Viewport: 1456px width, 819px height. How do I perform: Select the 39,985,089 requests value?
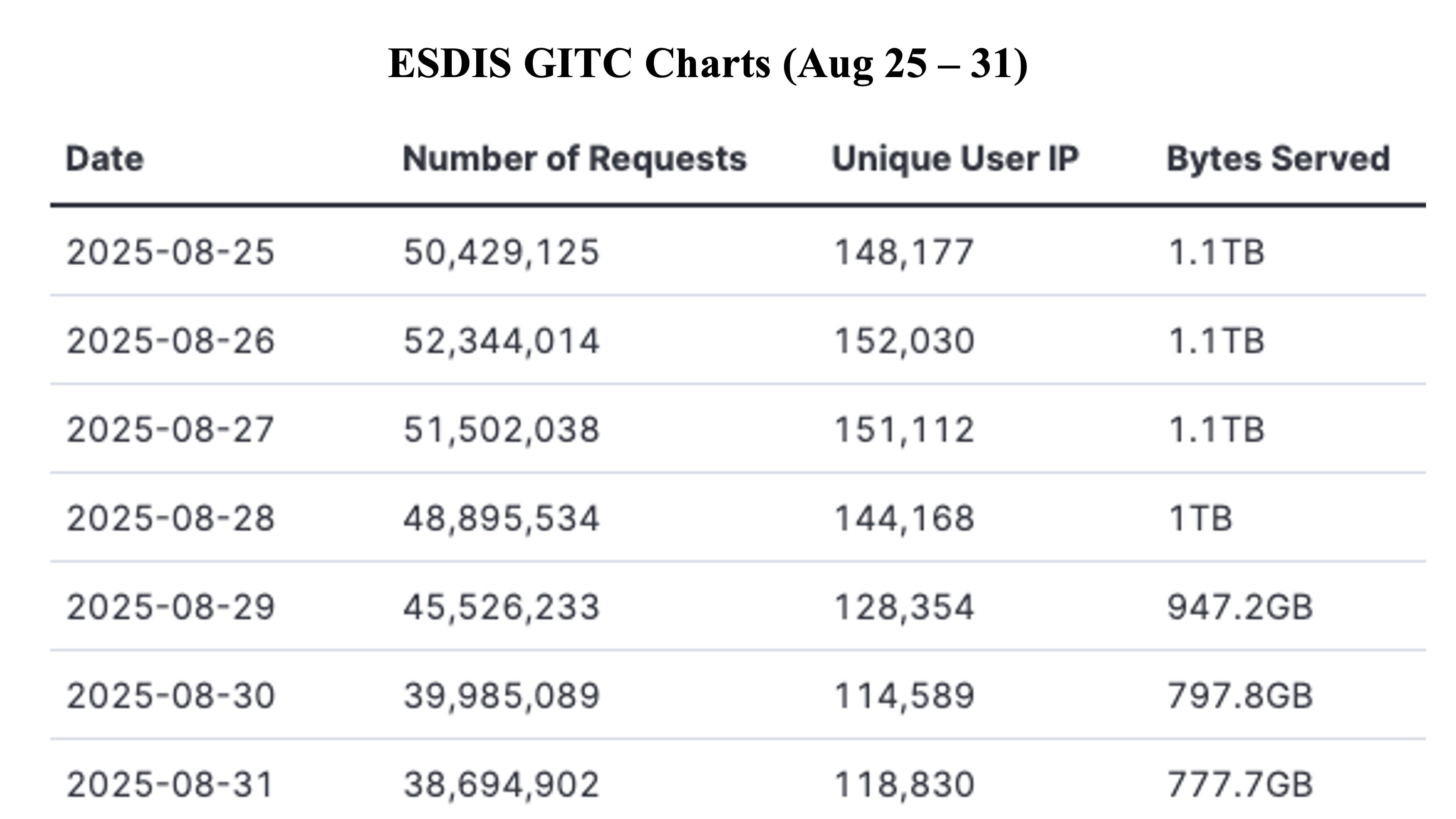501,696
